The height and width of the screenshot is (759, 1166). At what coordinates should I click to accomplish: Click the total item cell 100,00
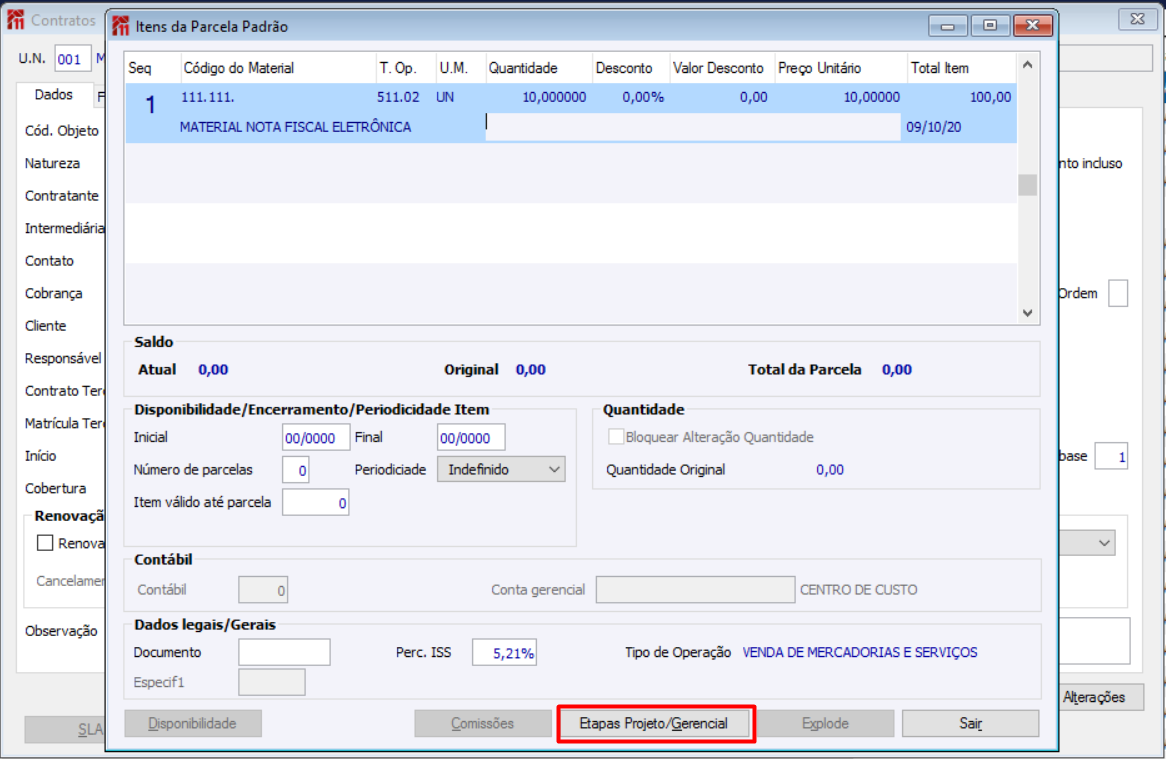tap(991, 97)
